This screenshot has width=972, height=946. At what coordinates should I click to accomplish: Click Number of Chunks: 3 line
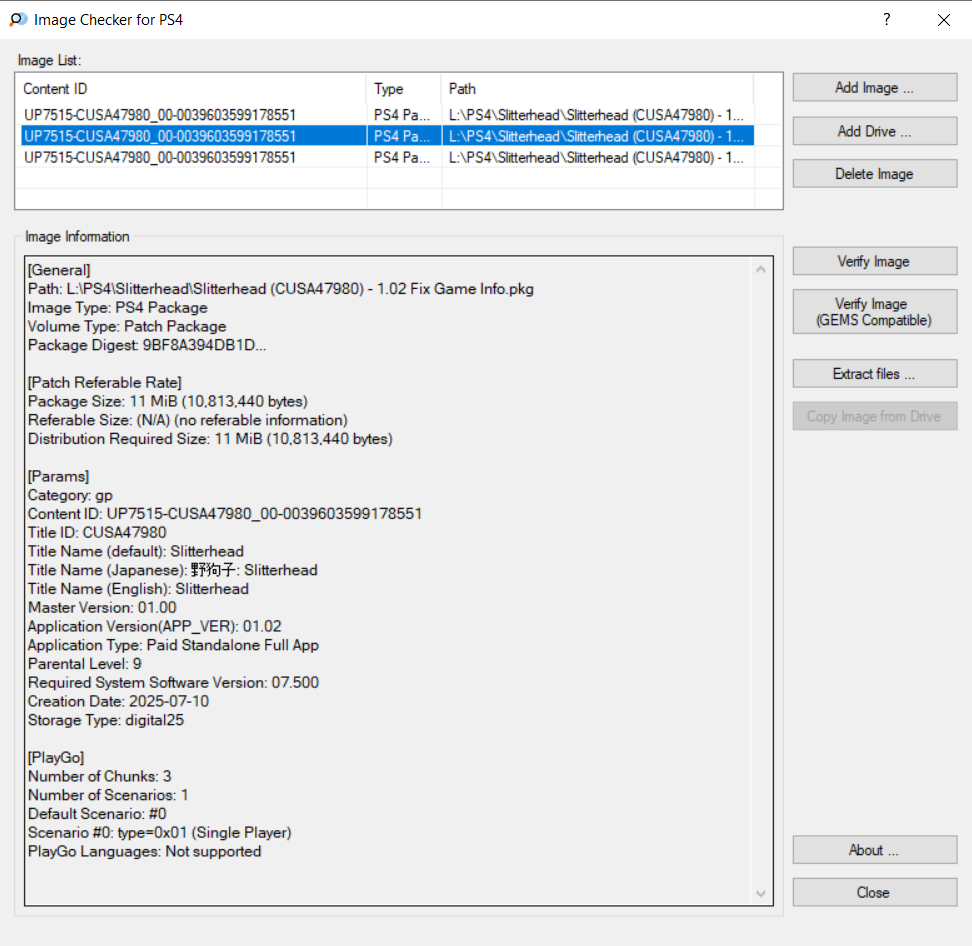click(99, 776)
